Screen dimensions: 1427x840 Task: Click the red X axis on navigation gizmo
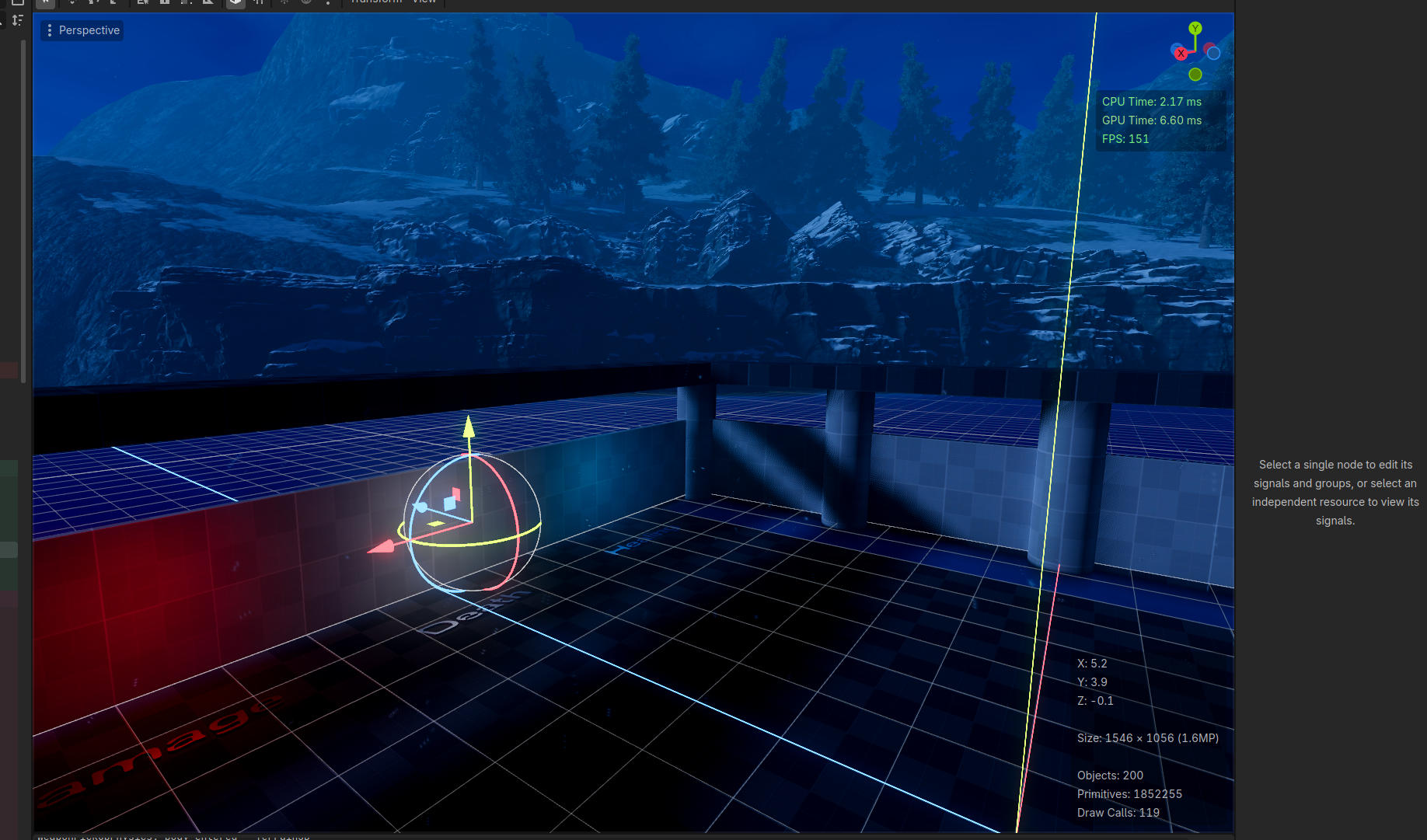(x=1181, y=54)
